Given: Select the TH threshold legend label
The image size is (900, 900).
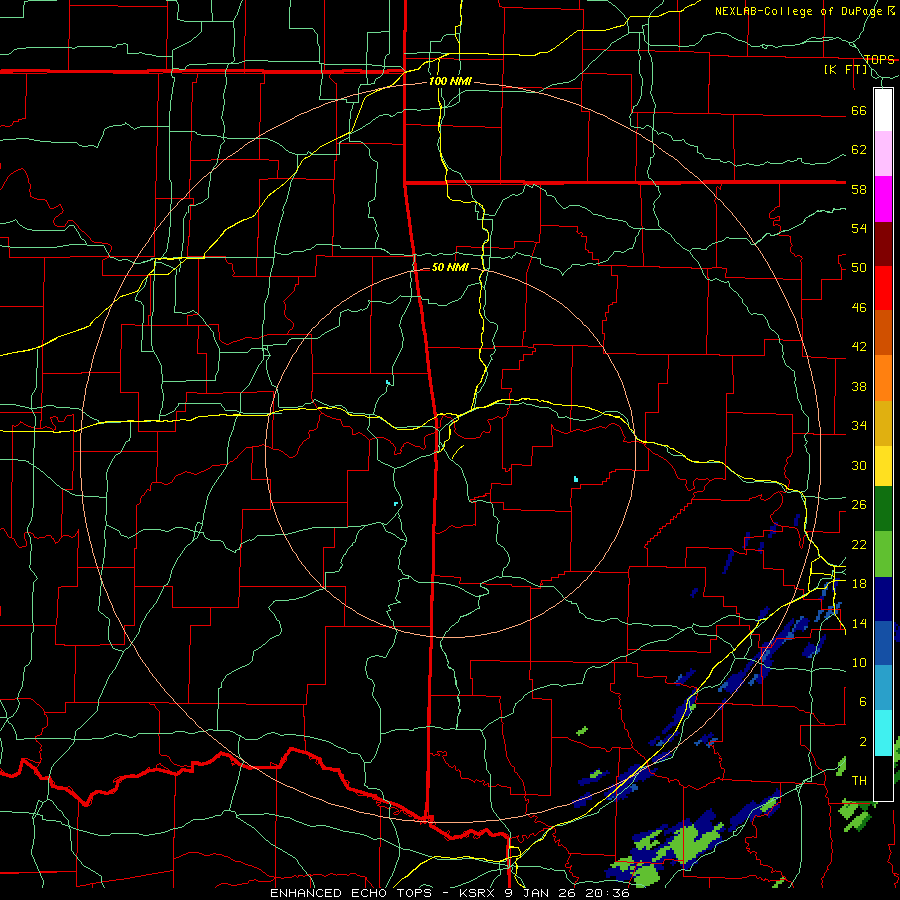Looking at the screenshot, I should (x=859, y=781).
